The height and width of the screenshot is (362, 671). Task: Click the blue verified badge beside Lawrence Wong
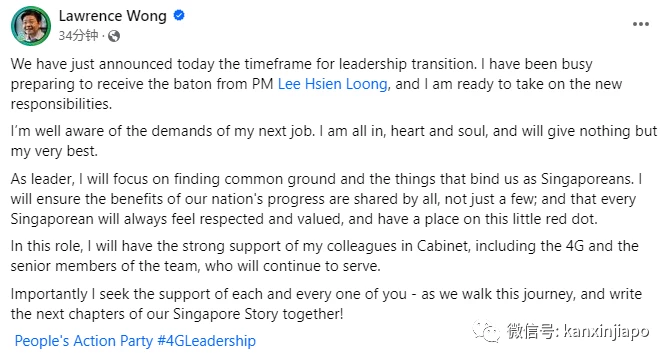click(x=179, y=15)
